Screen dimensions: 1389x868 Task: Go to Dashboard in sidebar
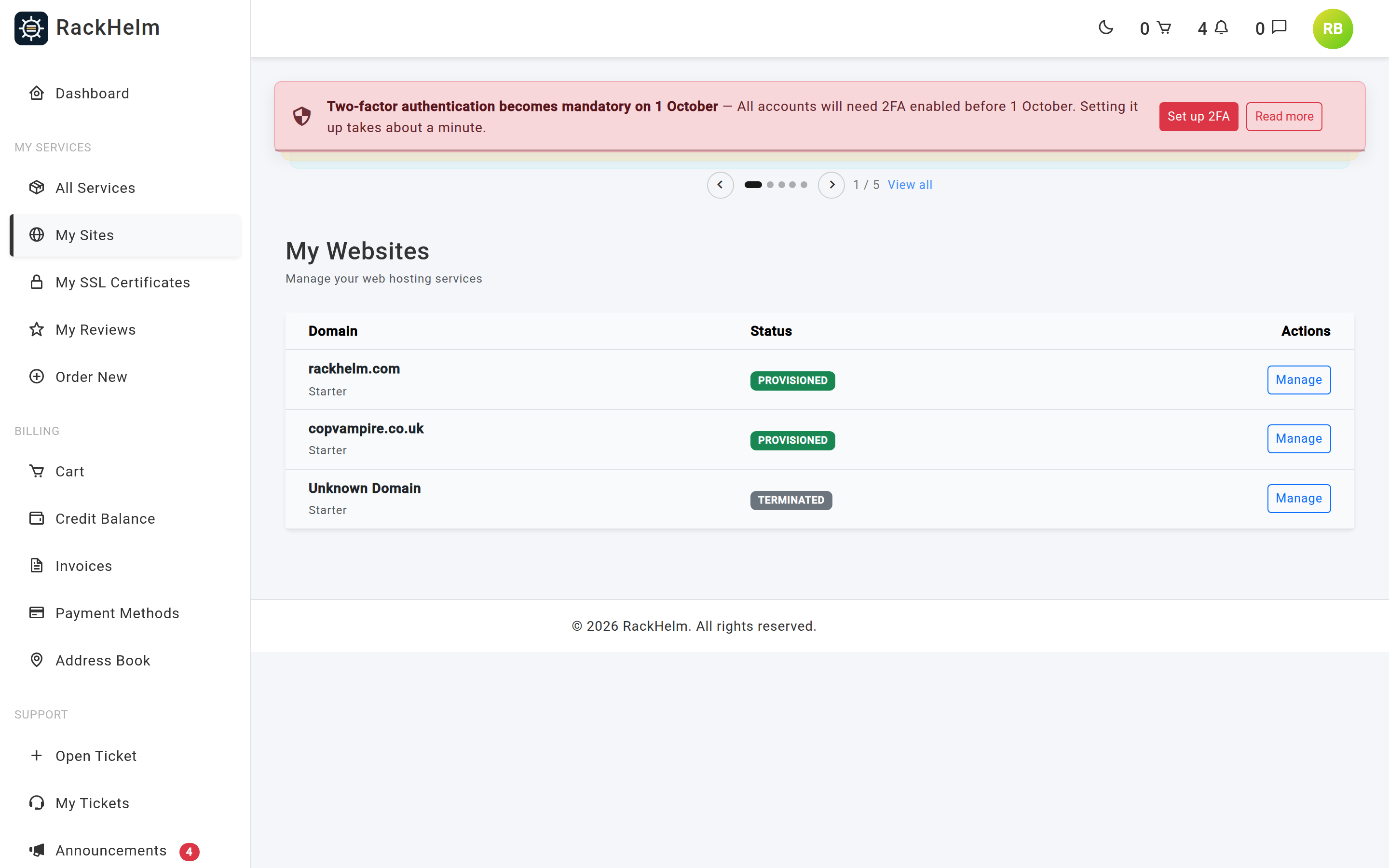click(x=125, y=93)
